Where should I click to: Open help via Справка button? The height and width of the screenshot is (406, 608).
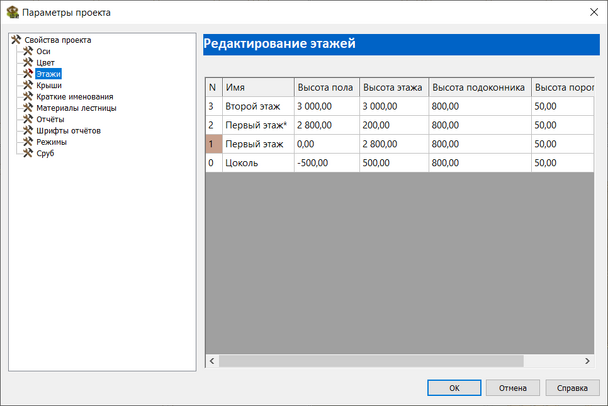click(572, 388)
